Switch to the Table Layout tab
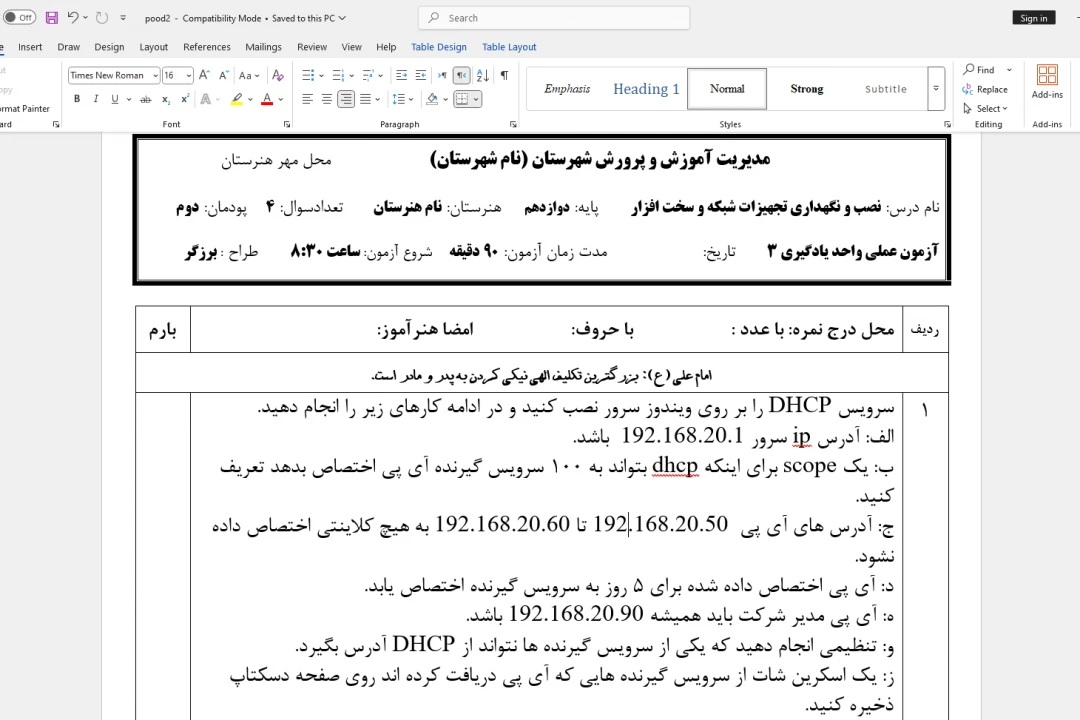Image resolution: width=1080 pixels, height=720 pixels. point(509,47)
